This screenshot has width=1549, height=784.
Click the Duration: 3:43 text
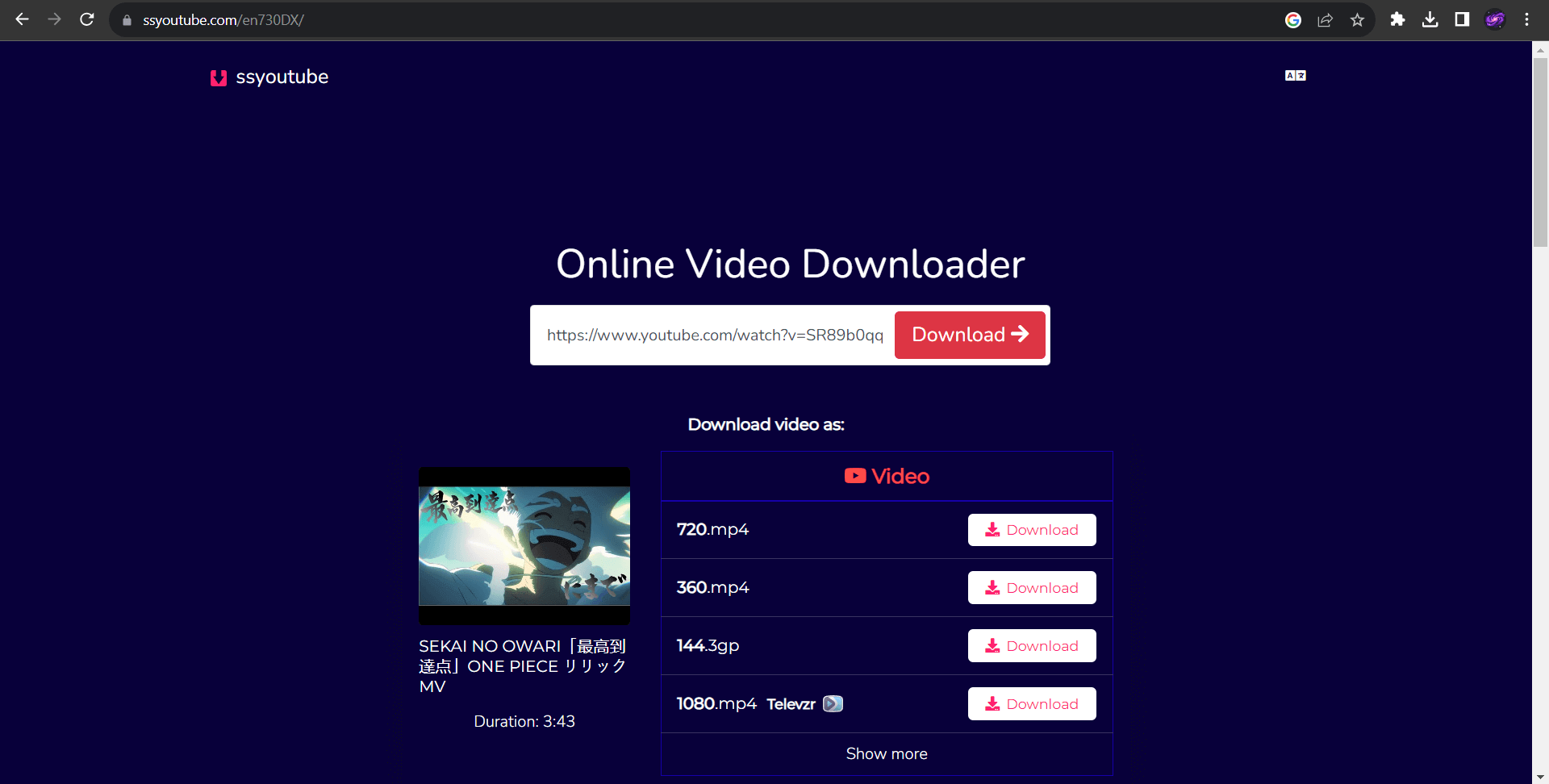click(524, 721)
